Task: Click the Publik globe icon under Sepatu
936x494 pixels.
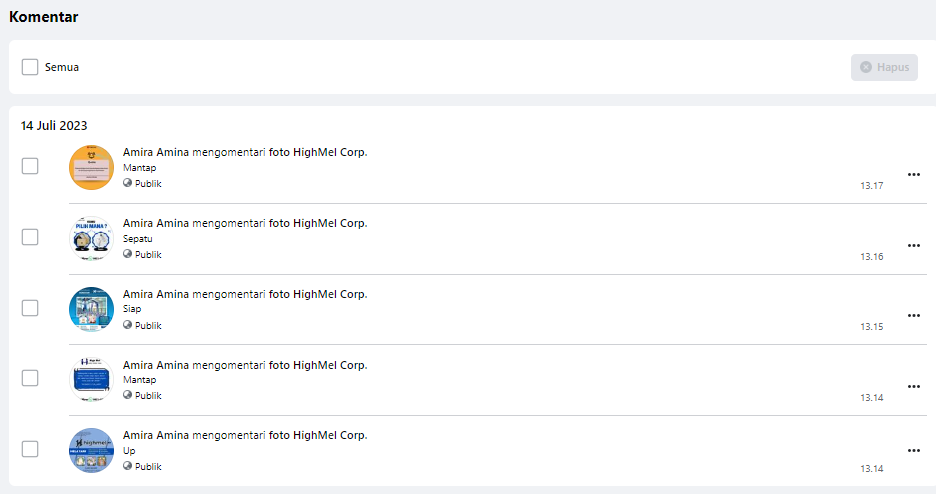Action: tap(128, 254)
